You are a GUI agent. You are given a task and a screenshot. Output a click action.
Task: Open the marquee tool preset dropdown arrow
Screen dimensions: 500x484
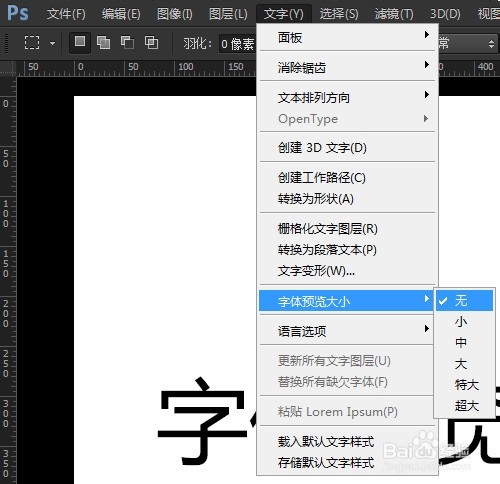click(52, 43)
